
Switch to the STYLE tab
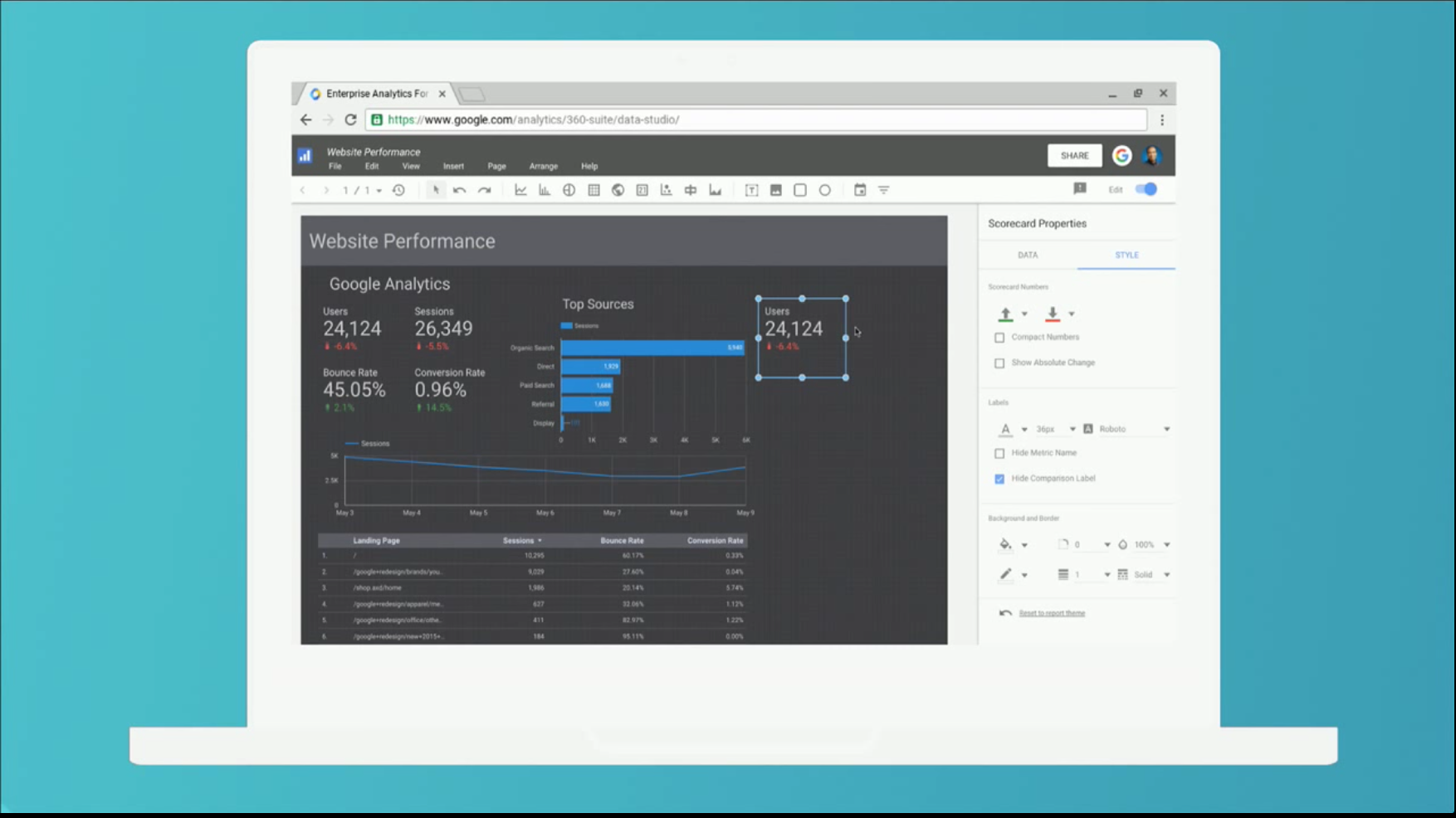[x=1126, y=255]
